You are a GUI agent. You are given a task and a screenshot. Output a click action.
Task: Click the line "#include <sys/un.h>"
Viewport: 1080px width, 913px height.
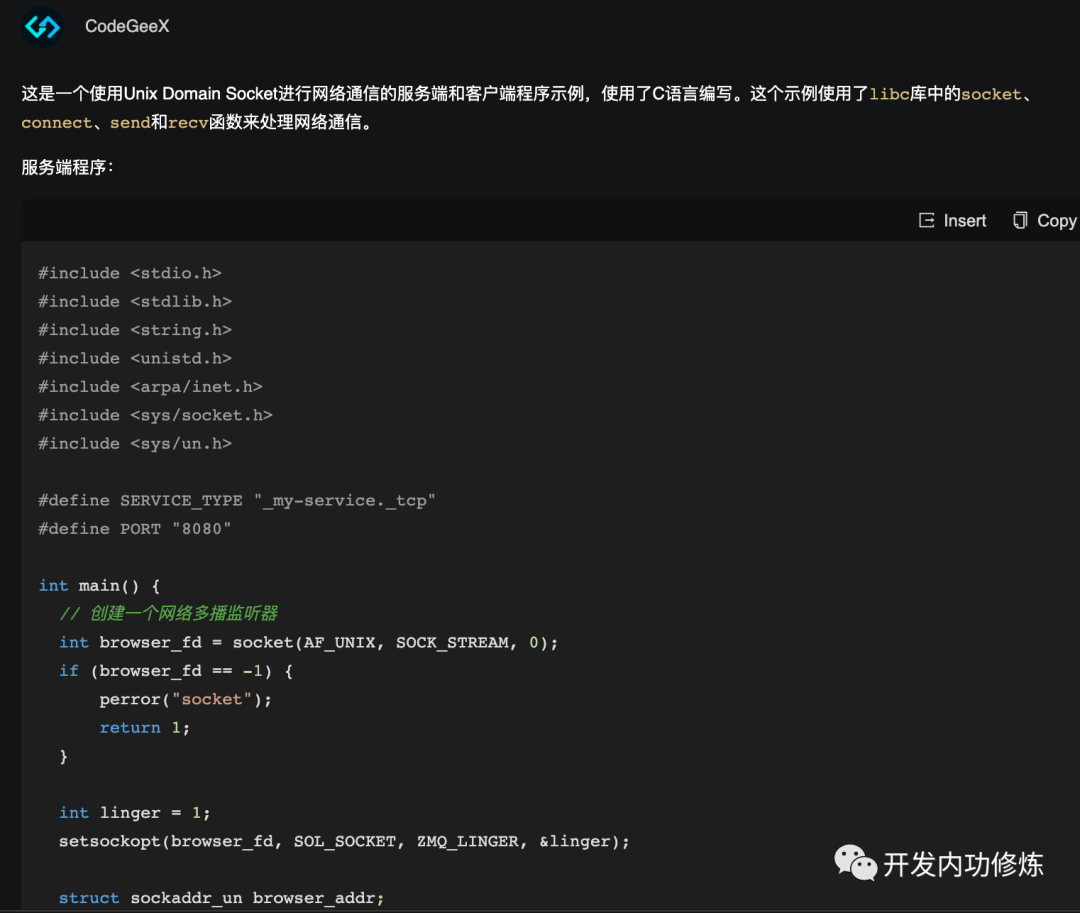(135, 443)
